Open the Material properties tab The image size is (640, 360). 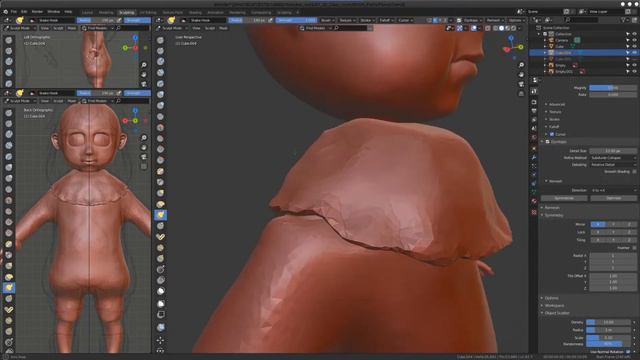pyautogui.click(x=534, y=201)
